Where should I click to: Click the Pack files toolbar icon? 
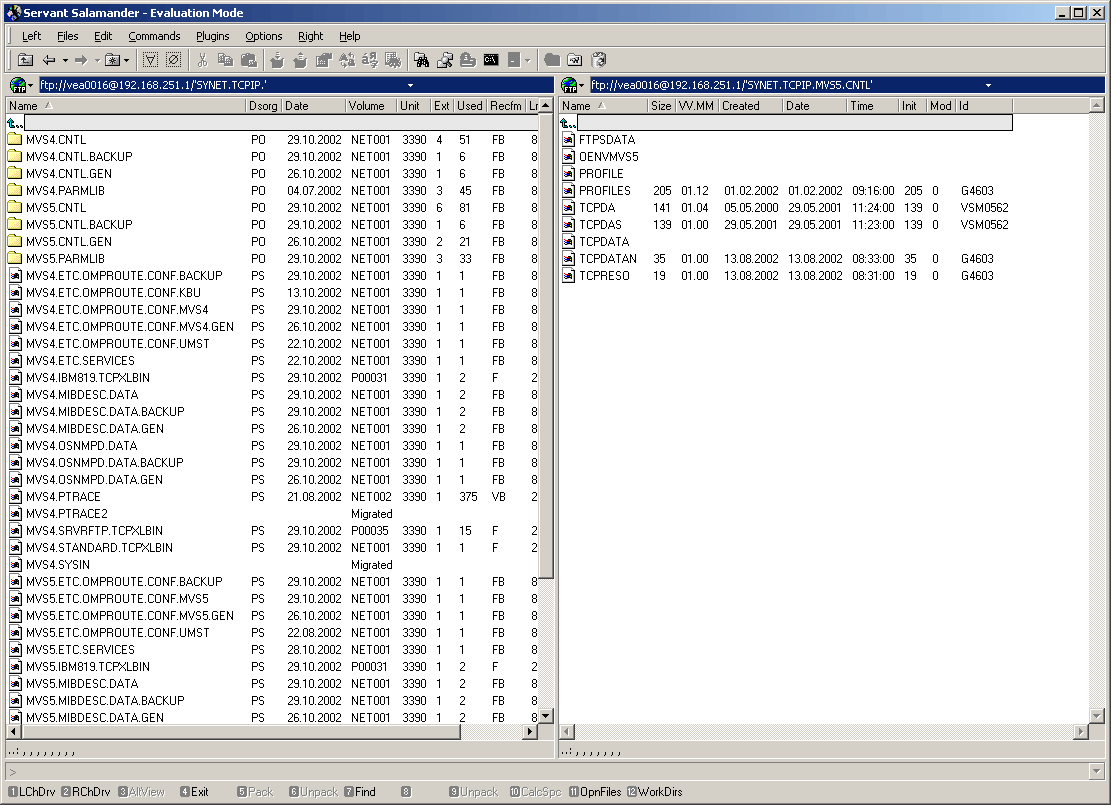(x=277, y=60)
